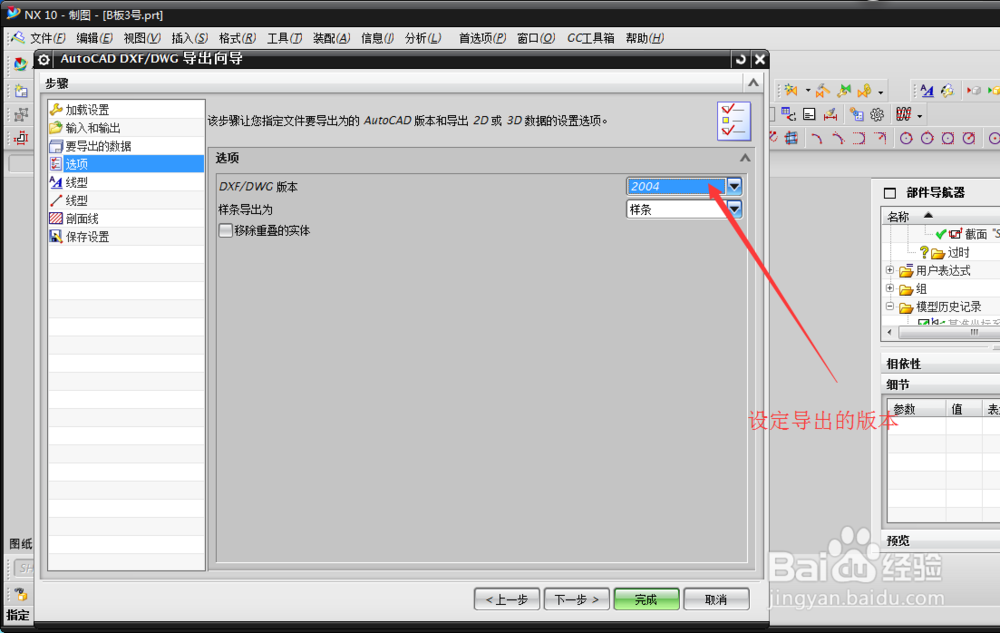
Task: Click the paint palette icon in toolbar
Action: [x=948, y=91]
